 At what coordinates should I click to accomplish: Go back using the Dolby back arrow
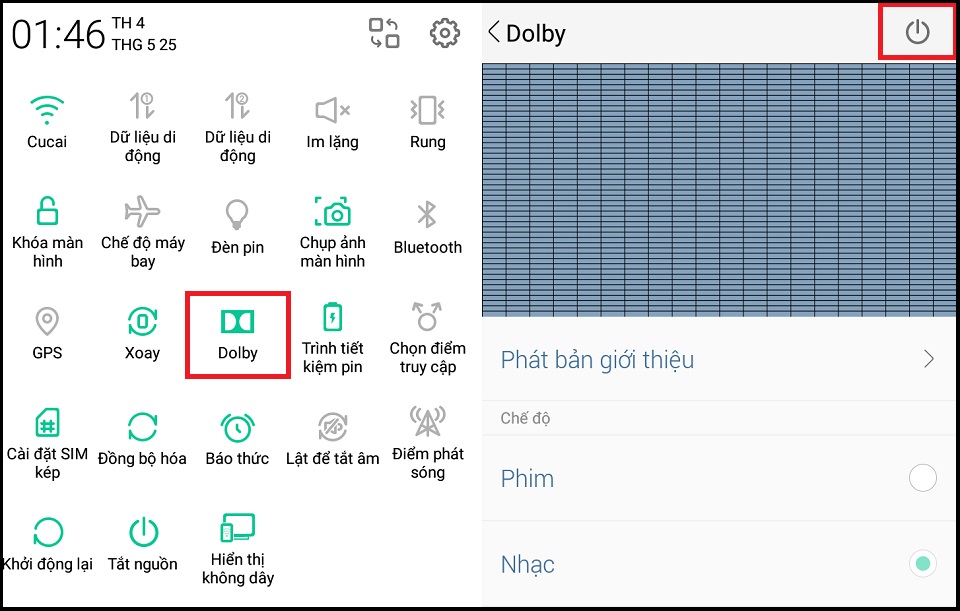(x=493, y=32)
